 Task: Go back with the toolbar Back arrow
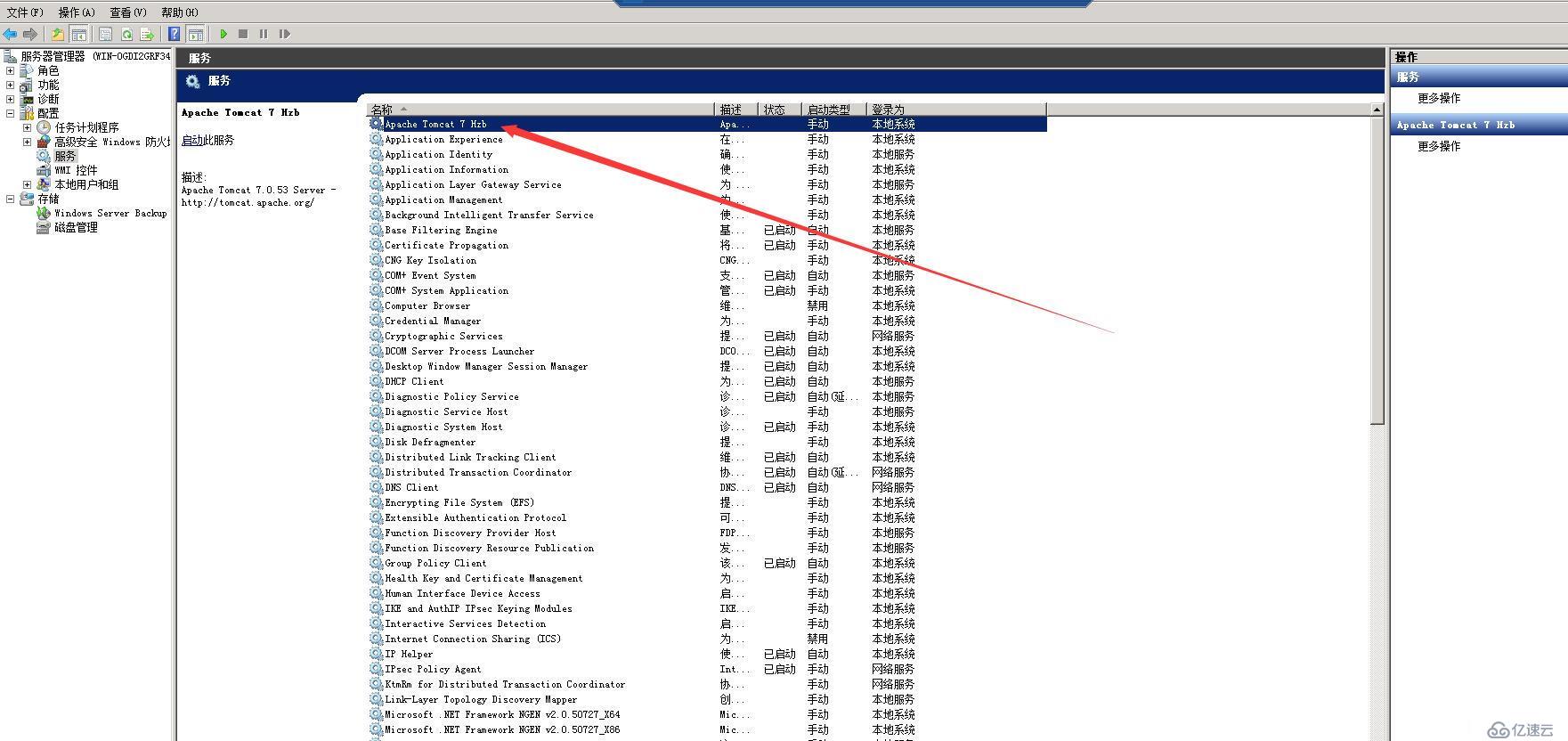coord(10,34)
